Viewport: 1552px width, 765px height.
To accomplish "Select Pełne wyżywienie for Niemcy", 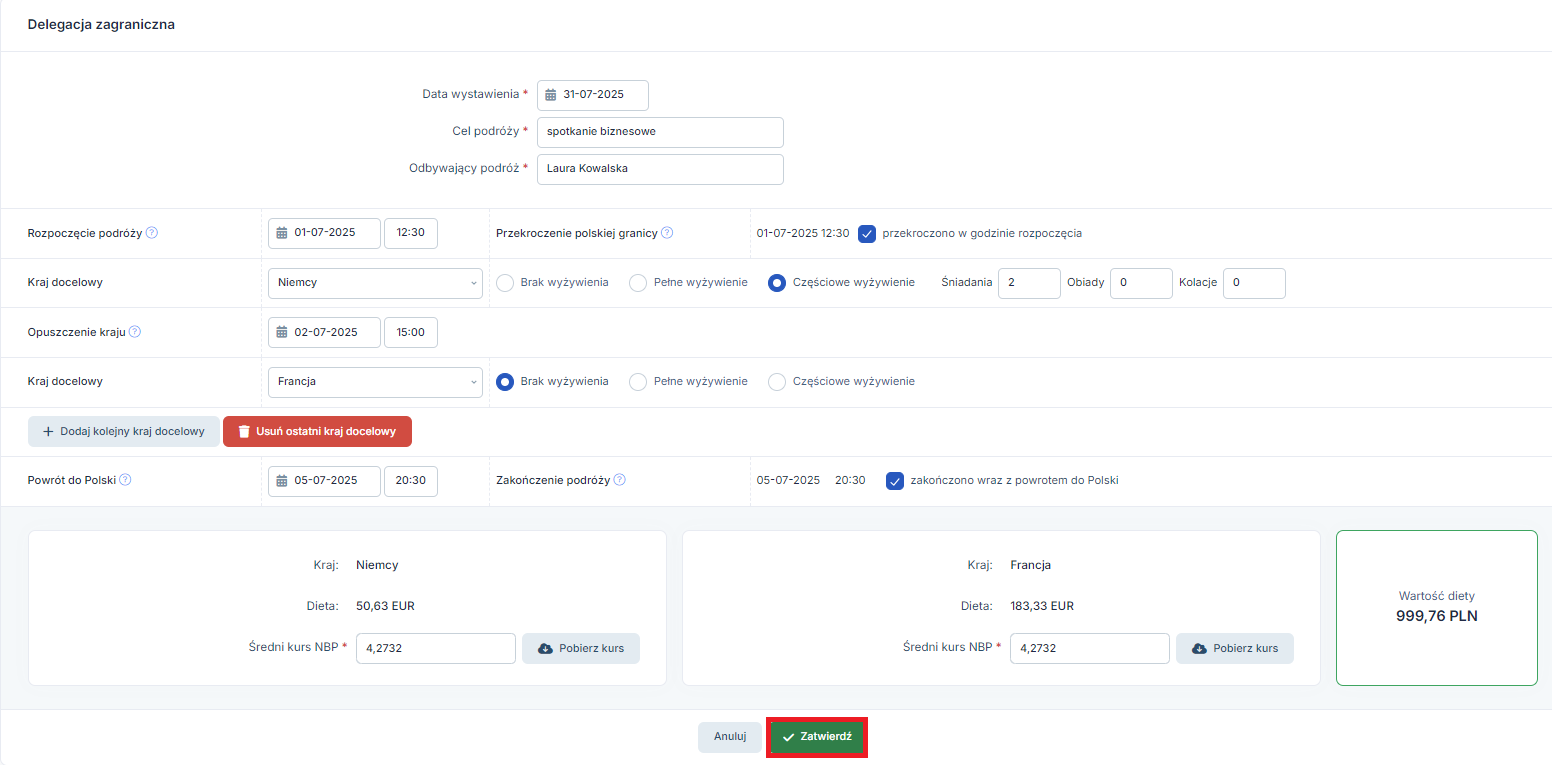I will (x=638, y=283).
